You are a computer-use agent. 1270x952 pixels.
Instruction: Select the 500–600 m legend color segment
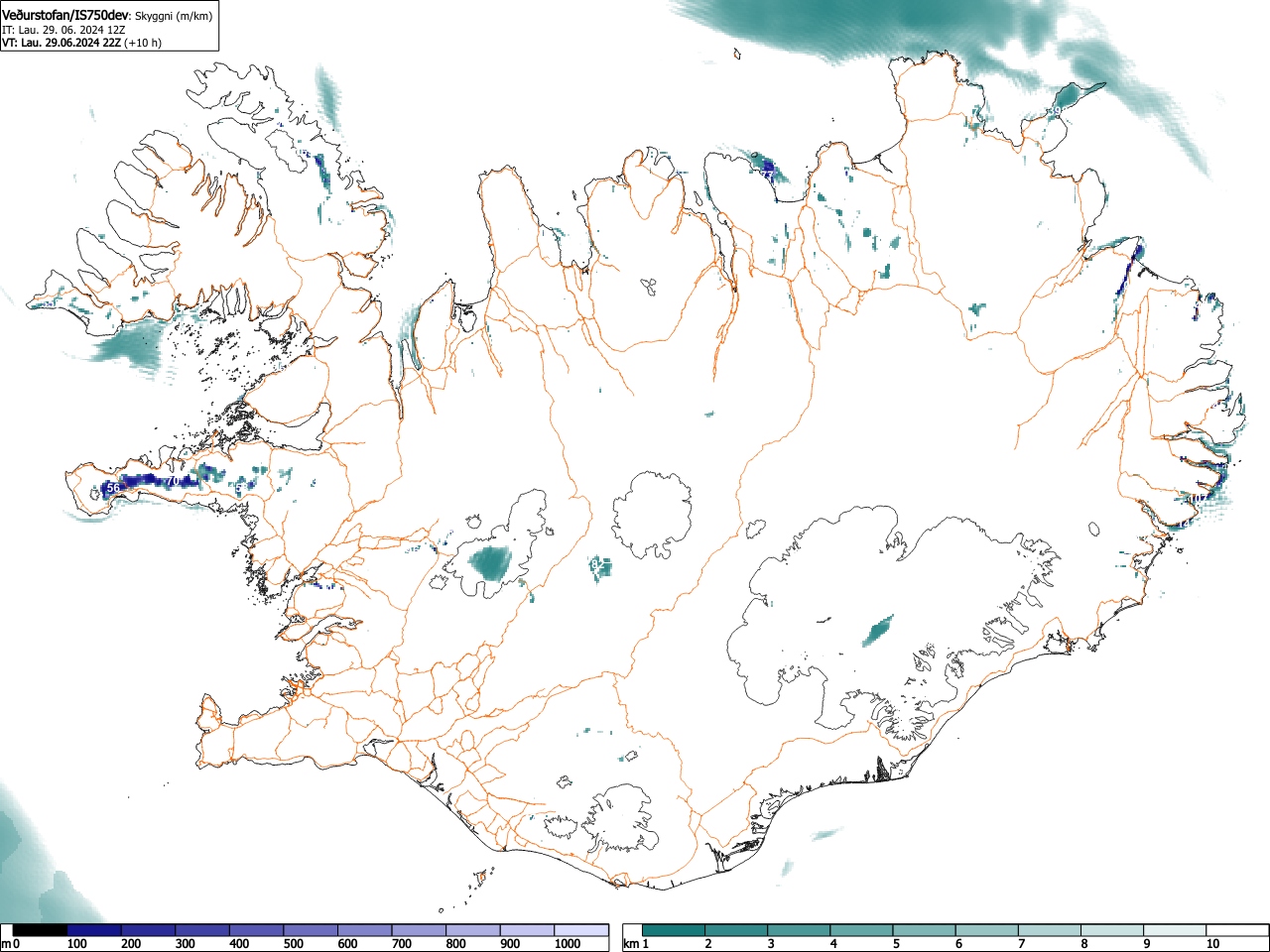pos(311,930)
